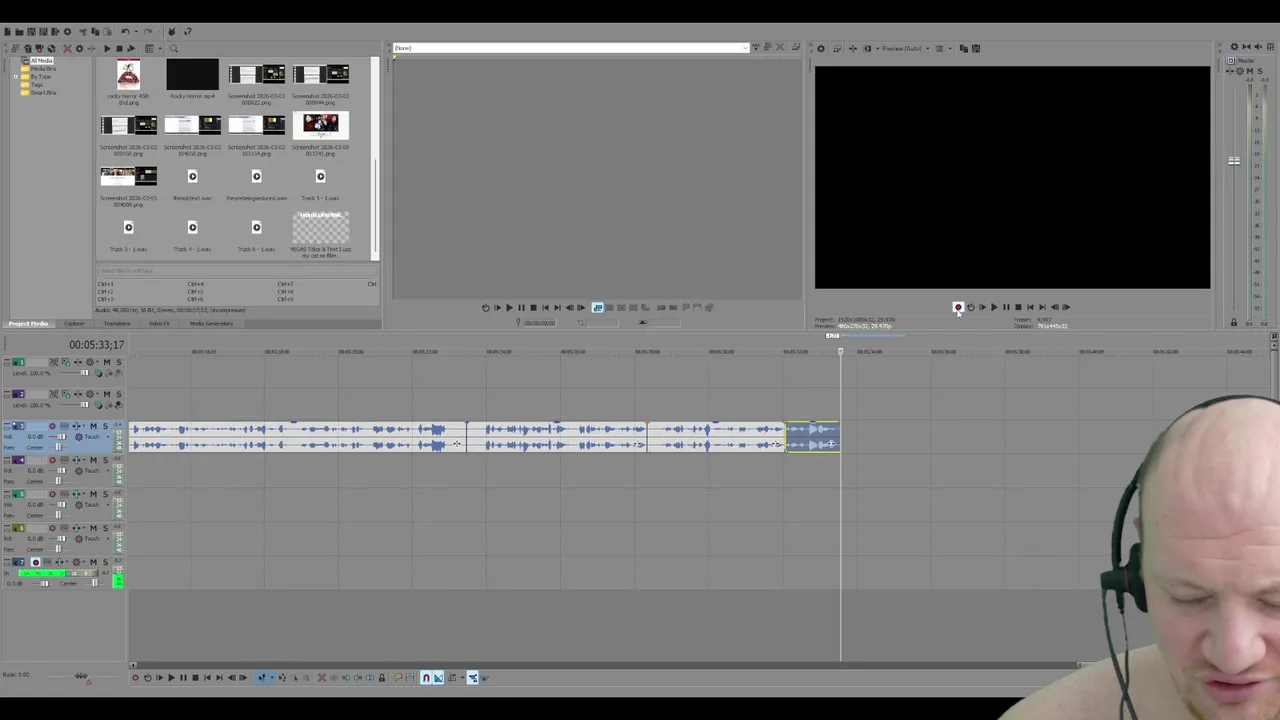Play the Video Preview
The image size is (1280, 720).
(x=994, y=307)
